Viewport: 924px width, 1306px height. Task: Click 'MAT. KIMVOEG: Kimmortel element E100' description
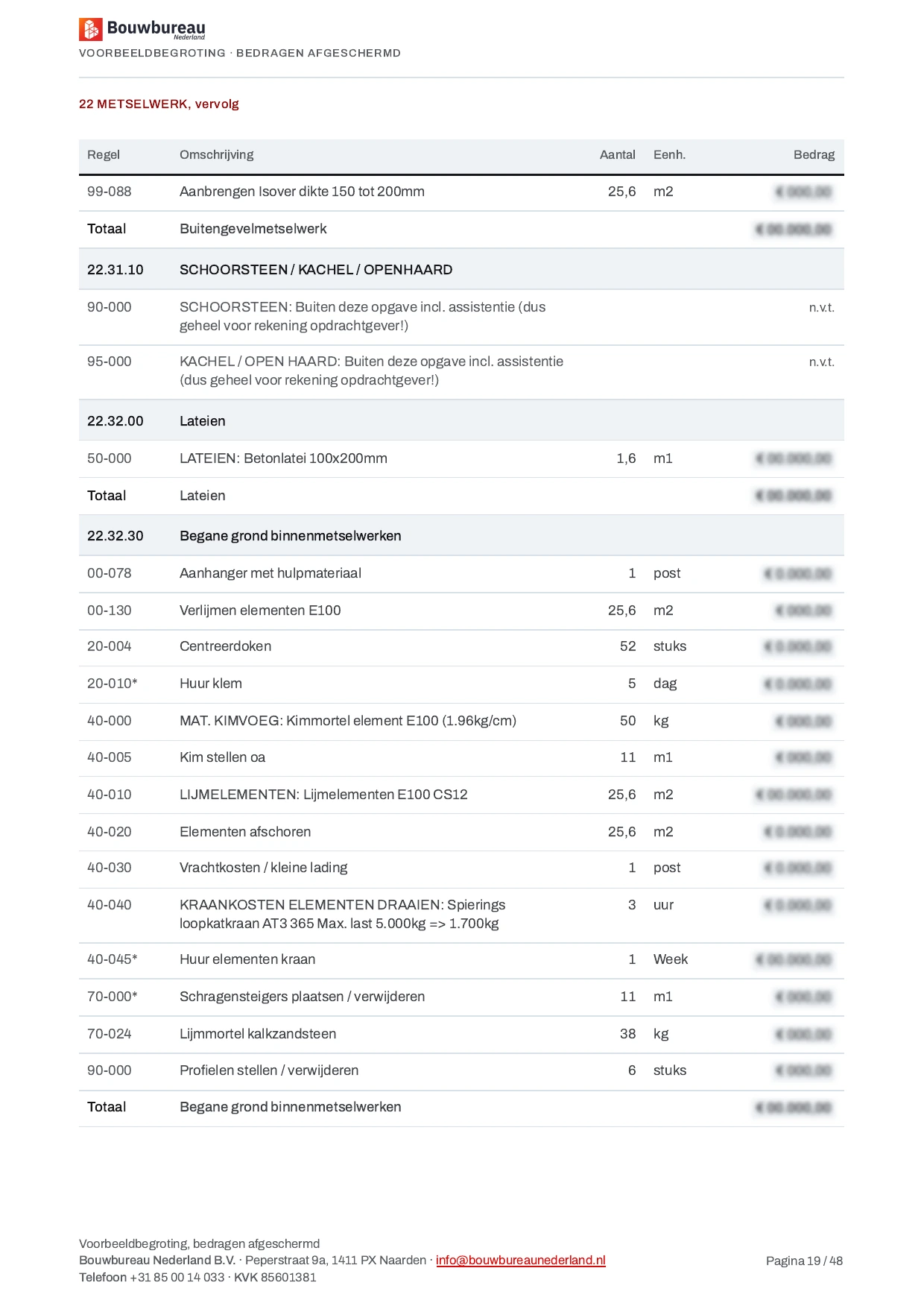pyautogui.click(x=347, y=721)
